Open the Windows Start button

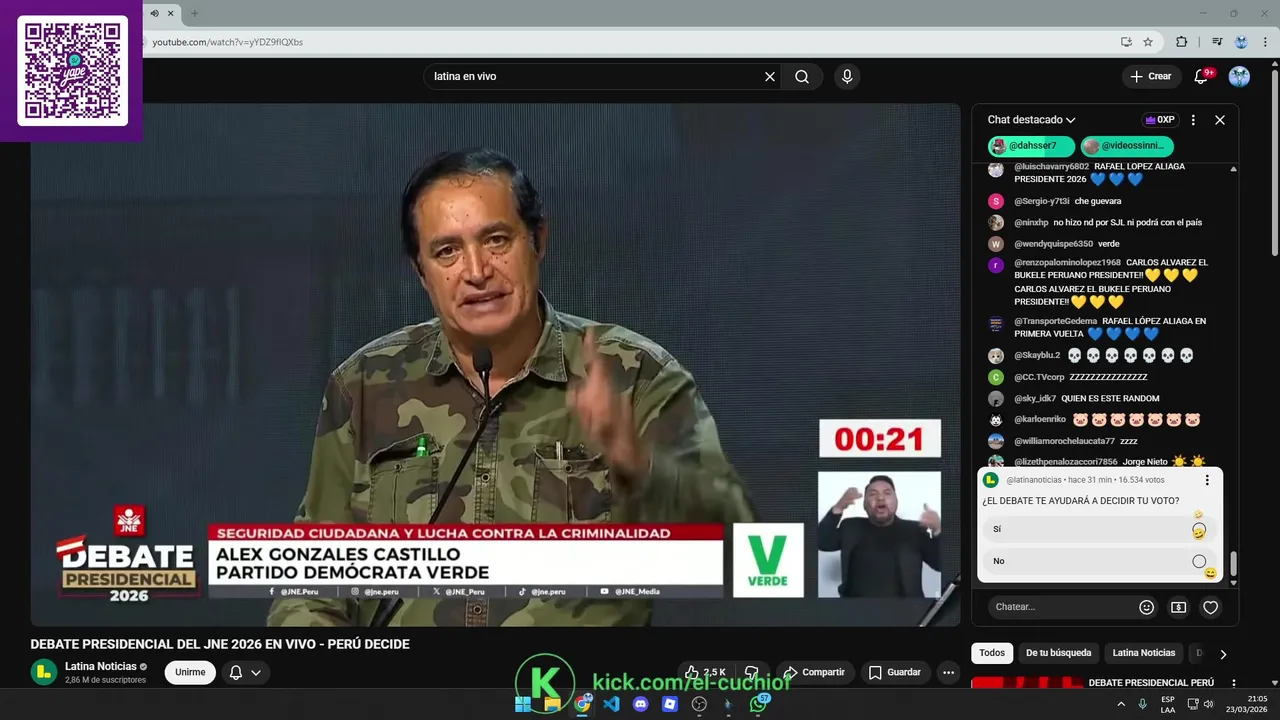[523, 704]
